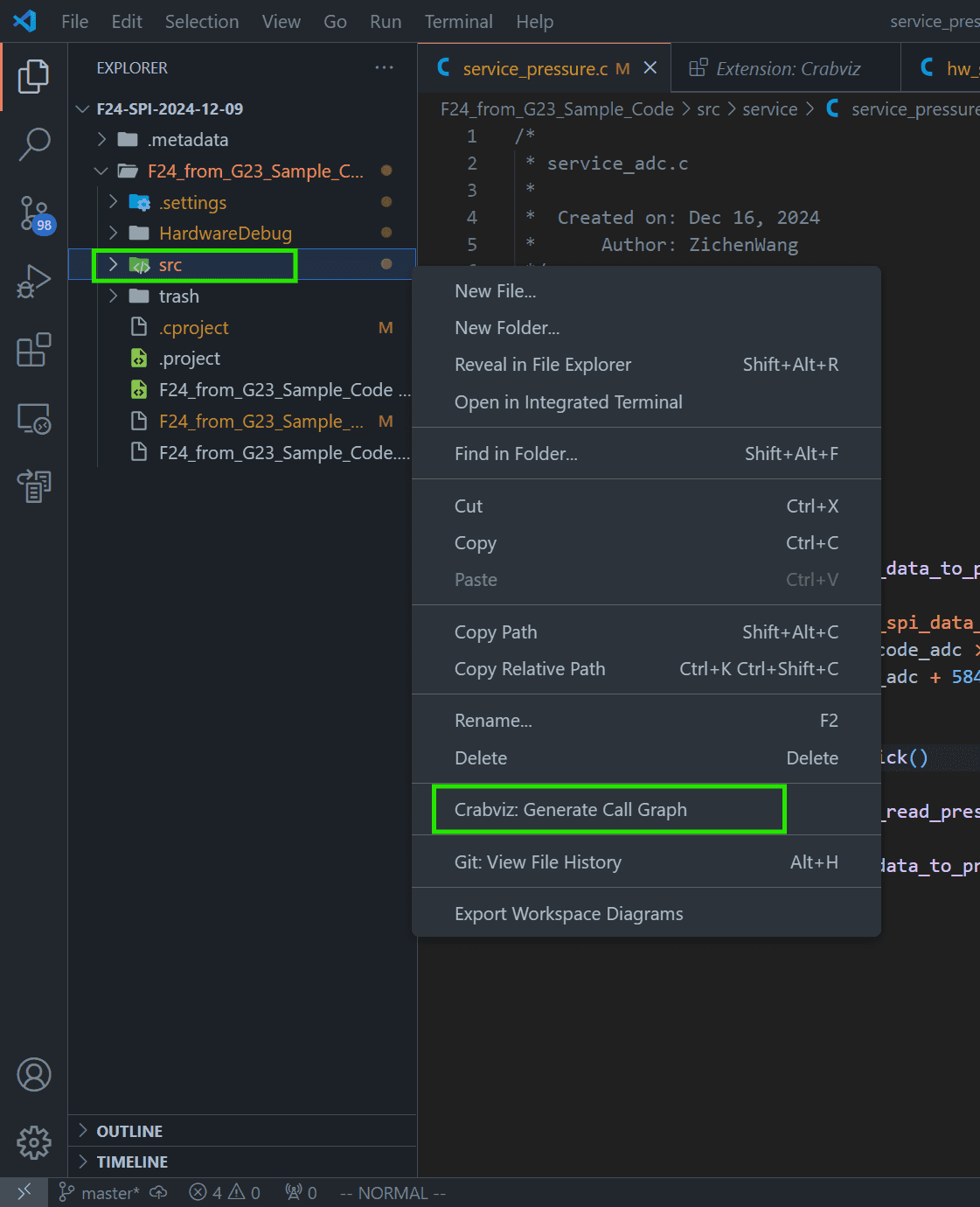The image size is (980, 1207).
Task: Open errors and warnings status indicator
Action: pyautogui.click(x=225, y=1193)
